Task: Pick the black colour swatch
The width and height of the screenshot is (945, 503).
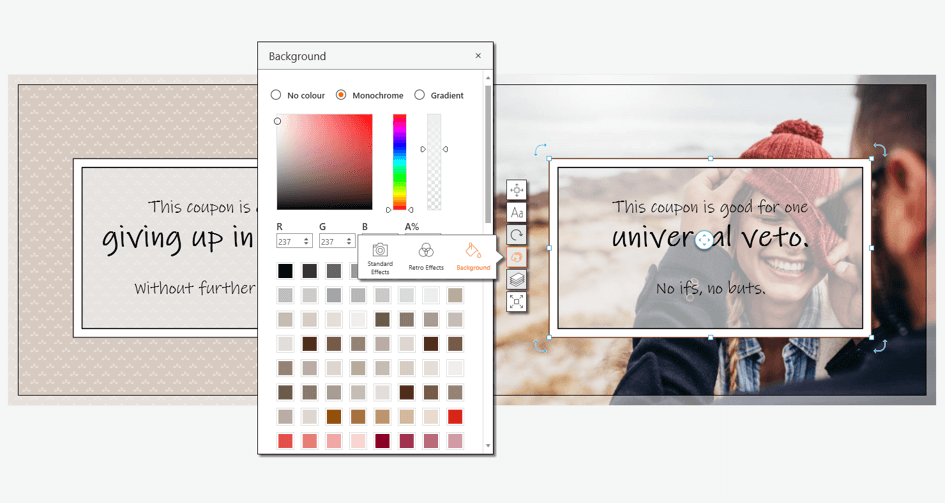Action: pyautogui.click(x=286, y=271)
